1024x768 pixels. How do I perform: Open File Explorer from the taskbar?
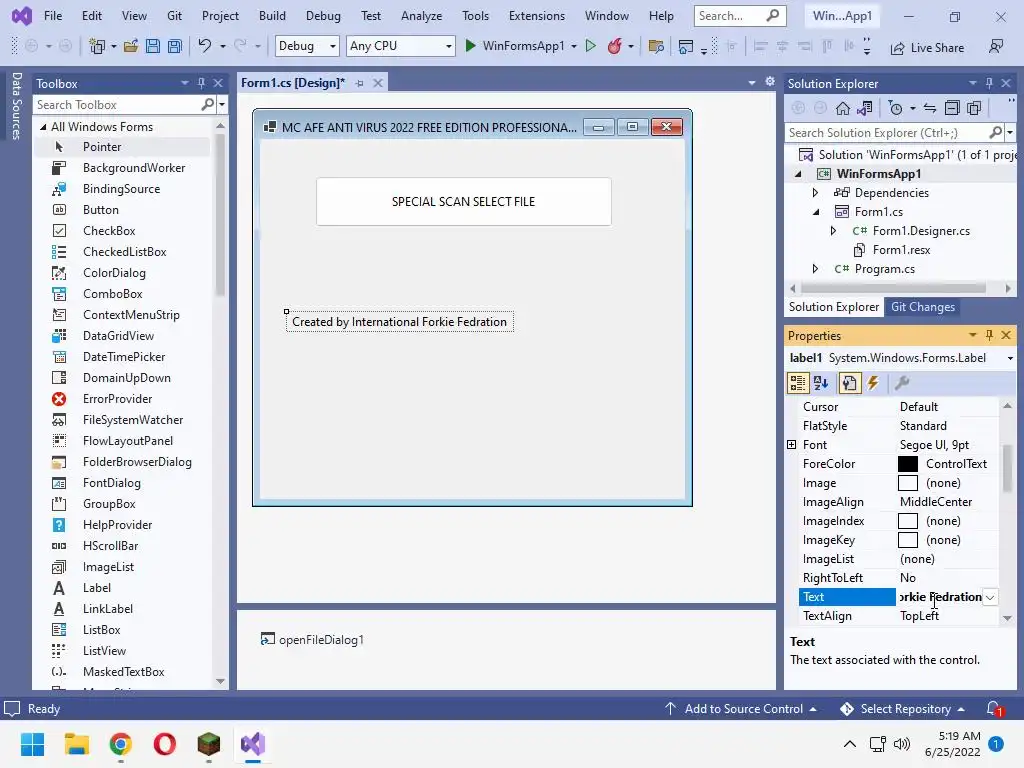pos(76,744)
